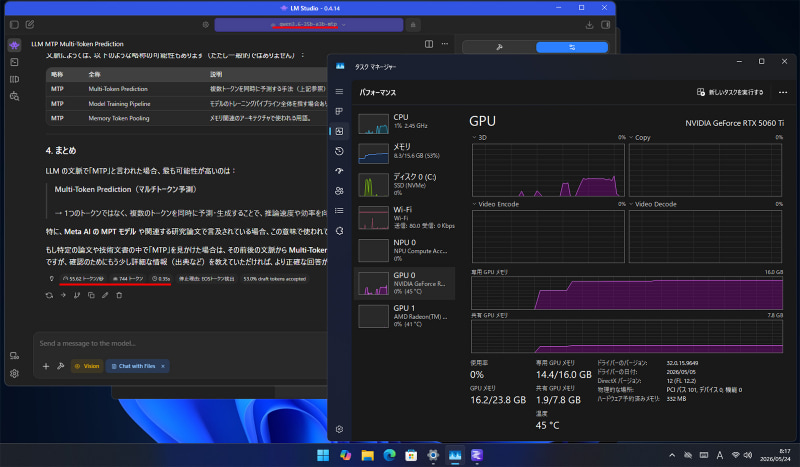This screenshot has width=800, height=467.
Task: Click the lightbulb icon beside token stats
Action: (52, 279)
